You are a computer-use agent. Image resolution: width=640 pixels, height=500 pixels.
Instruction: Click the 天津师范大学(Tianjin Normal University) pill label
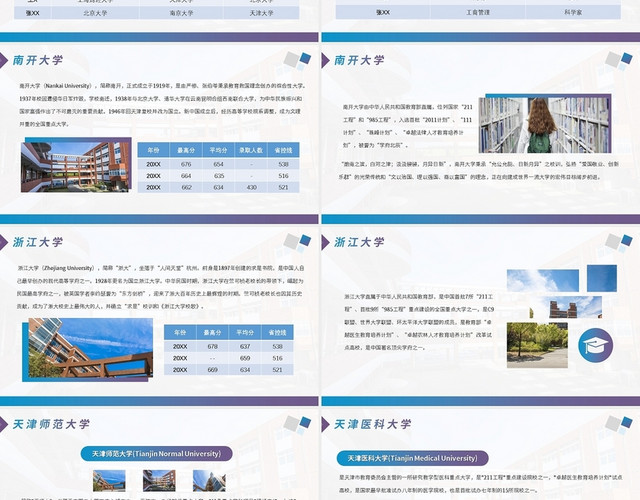pyautogui.click(x=156, y=453)
